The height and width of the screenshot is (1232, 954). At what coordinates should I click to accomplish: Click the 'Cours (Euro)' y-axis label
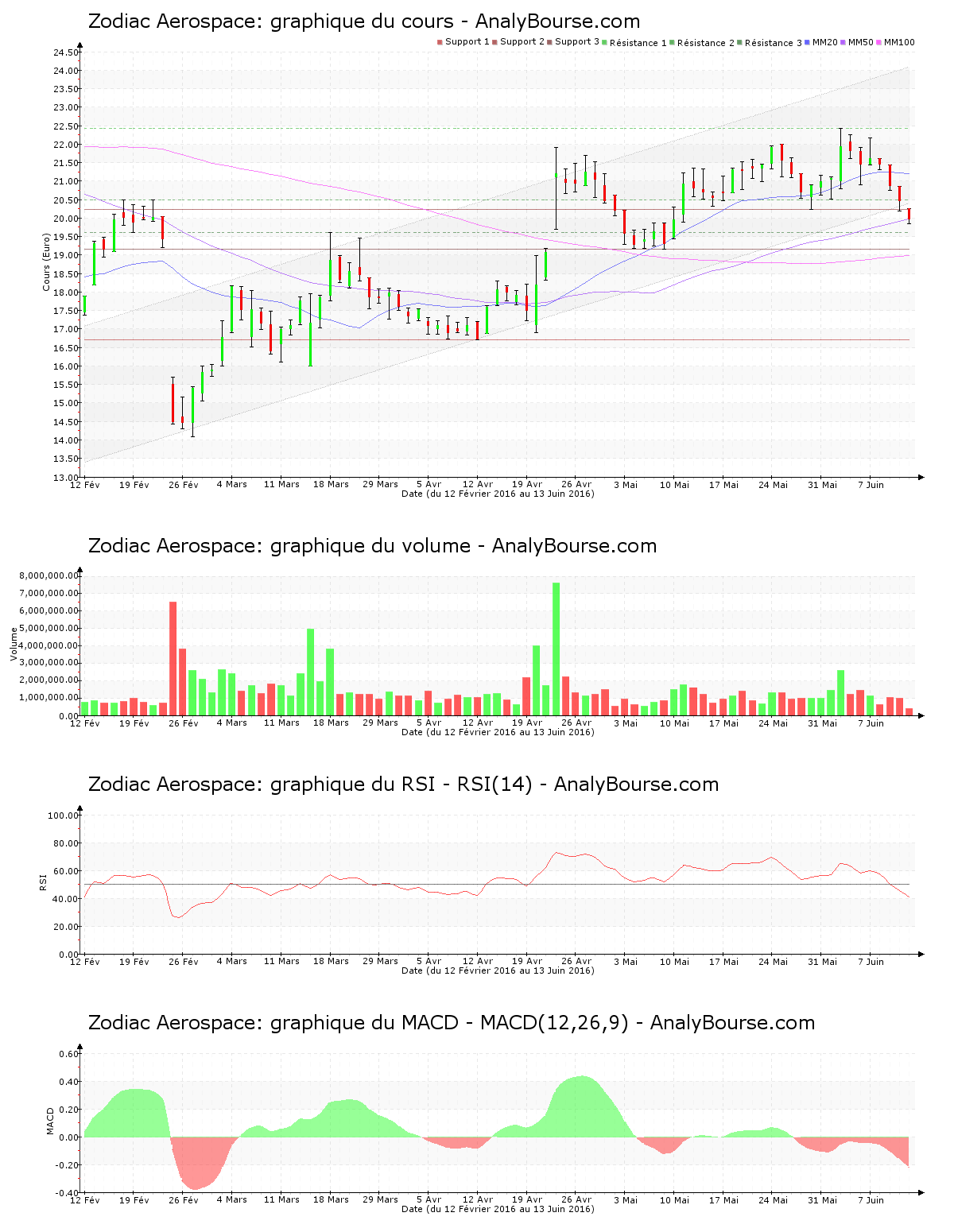47,262
